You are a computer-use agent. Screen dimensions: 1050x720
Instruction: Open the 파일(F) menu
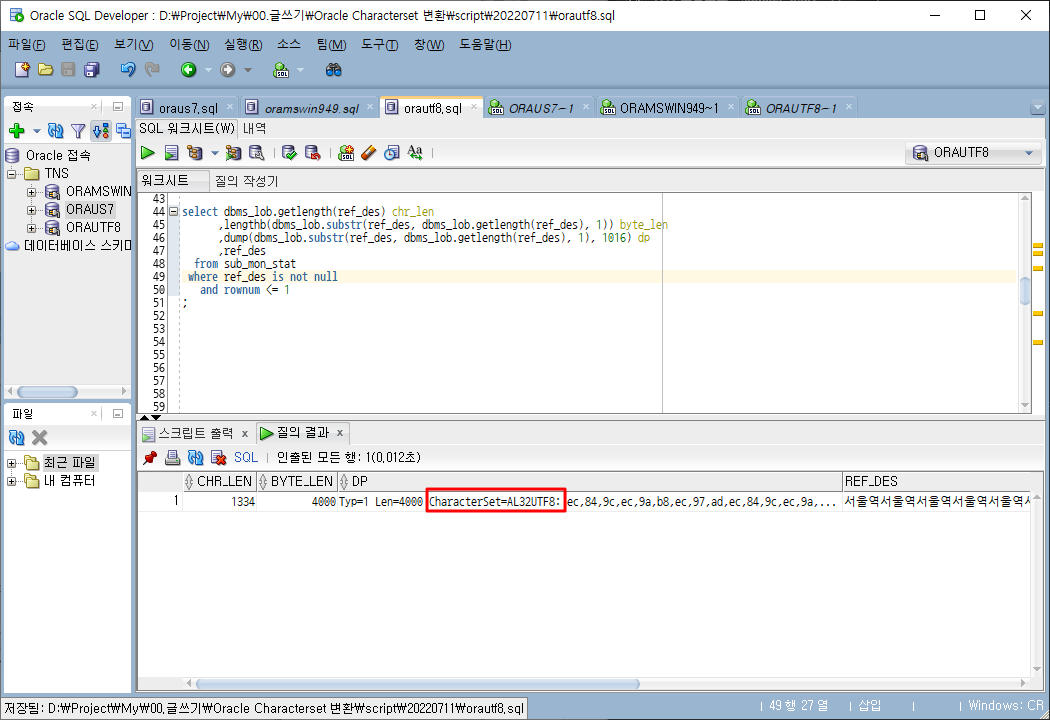[27, 45]
